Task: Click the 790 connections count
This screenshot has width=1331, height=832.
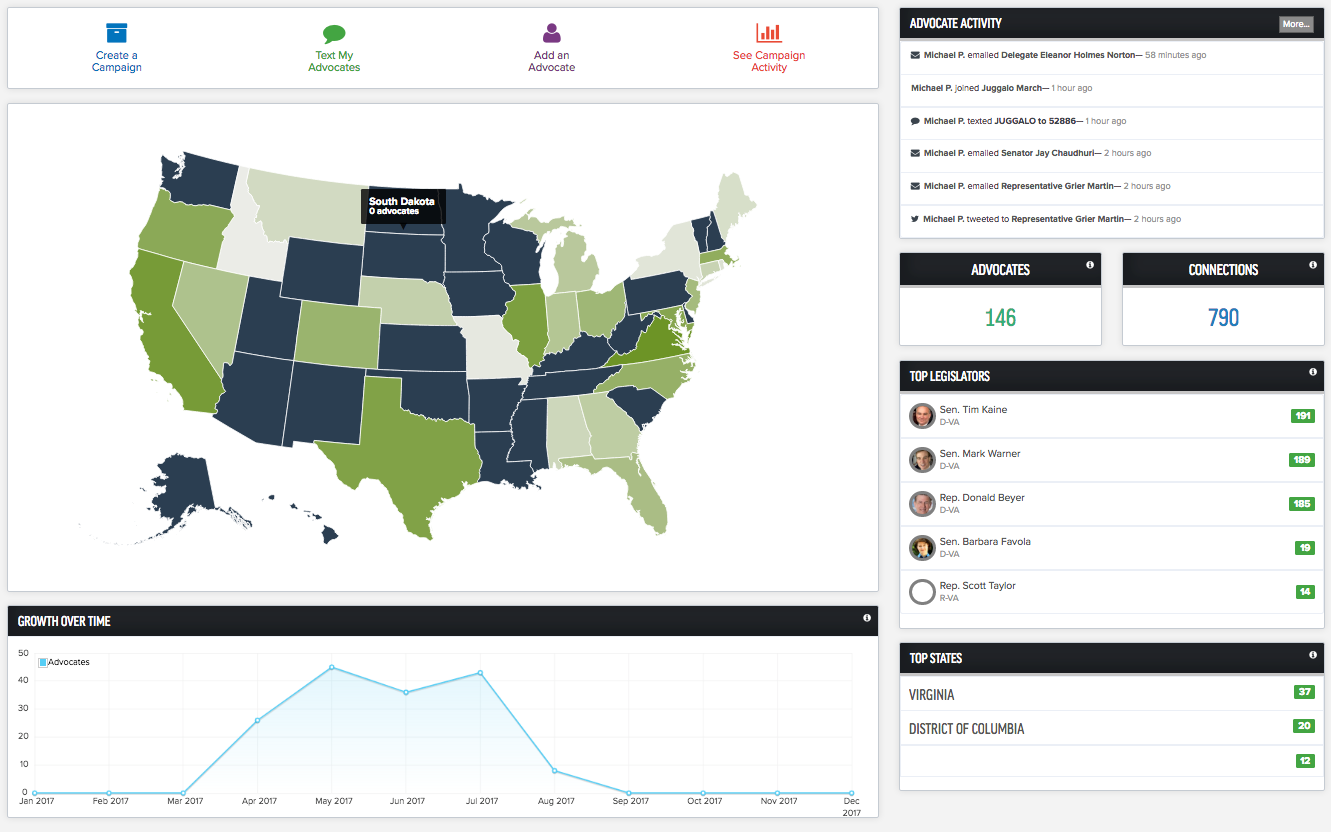Action: point(1223,318)
